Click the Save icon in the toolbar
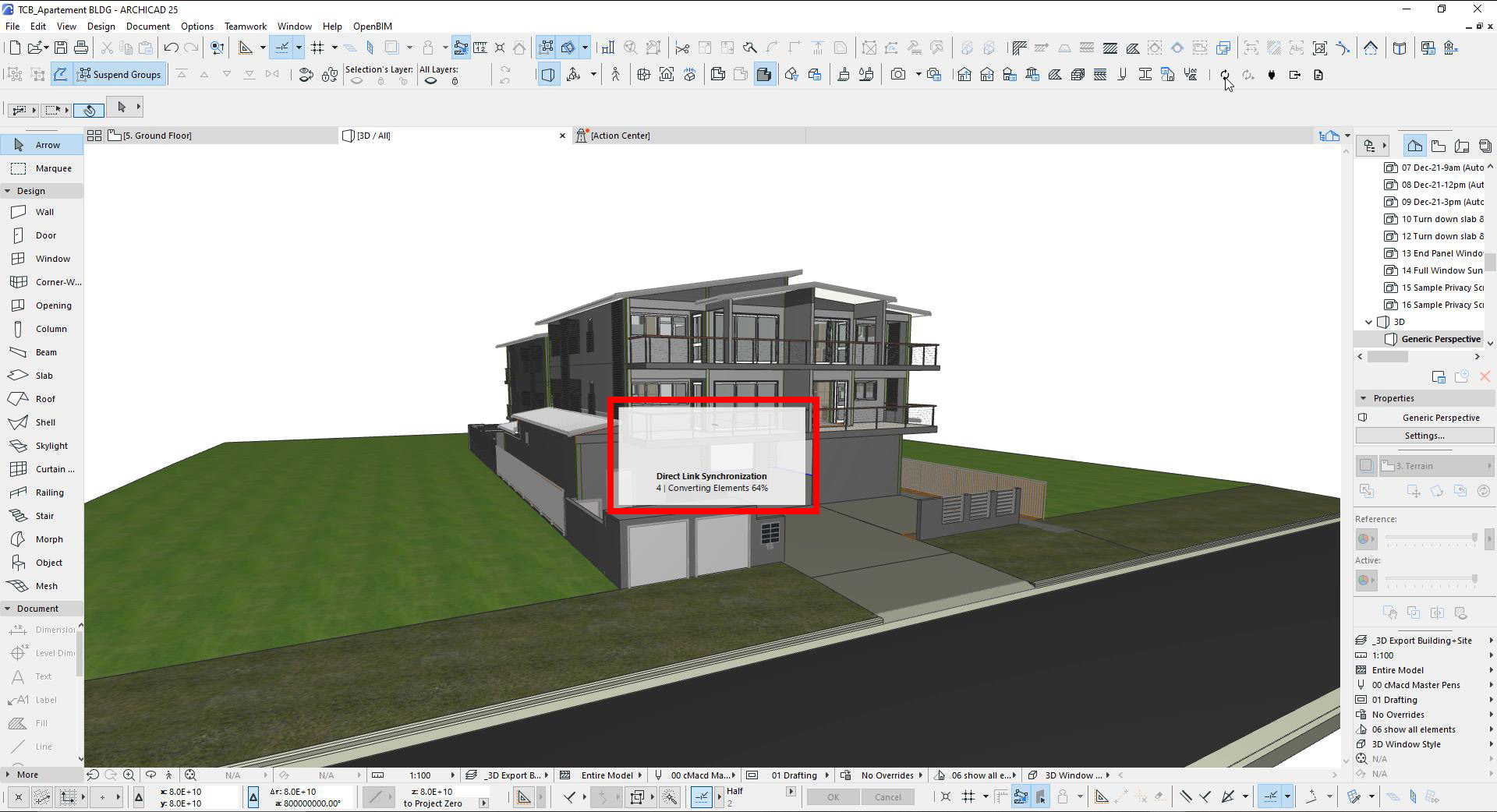 coord(61,48)
